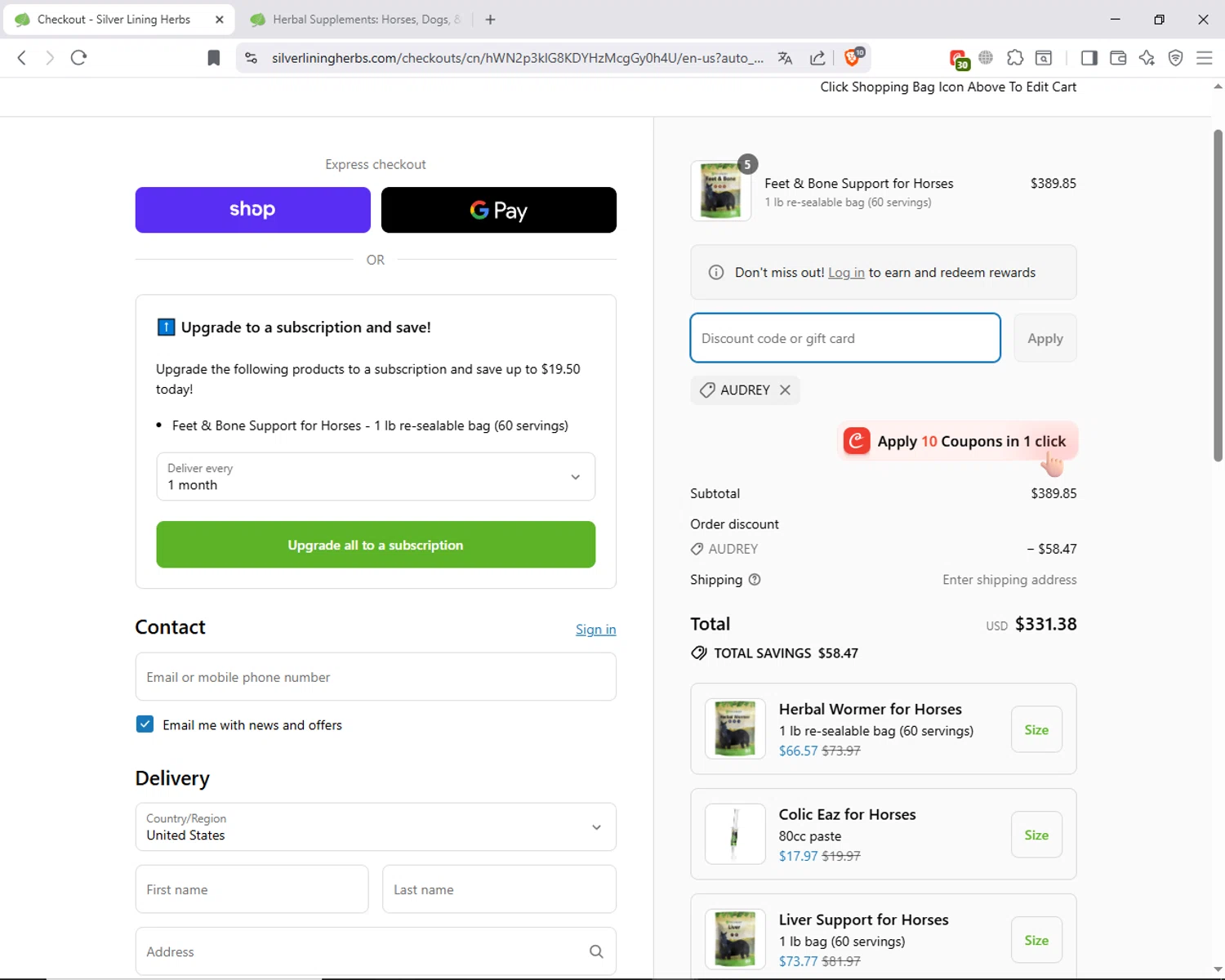Click the address search magnifier icon

596,951
